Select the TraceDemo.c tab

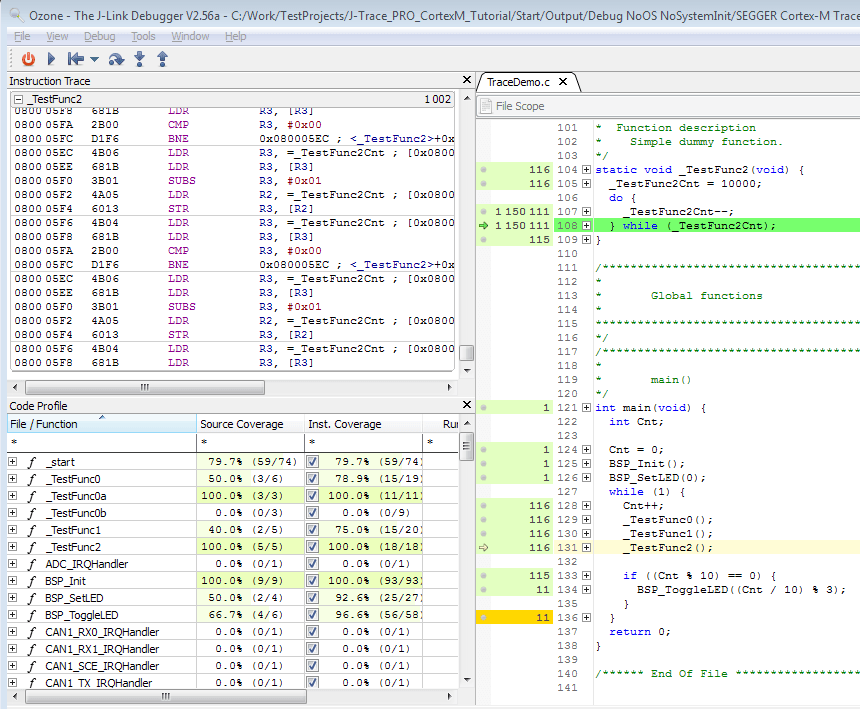click(x=518, y=82)
